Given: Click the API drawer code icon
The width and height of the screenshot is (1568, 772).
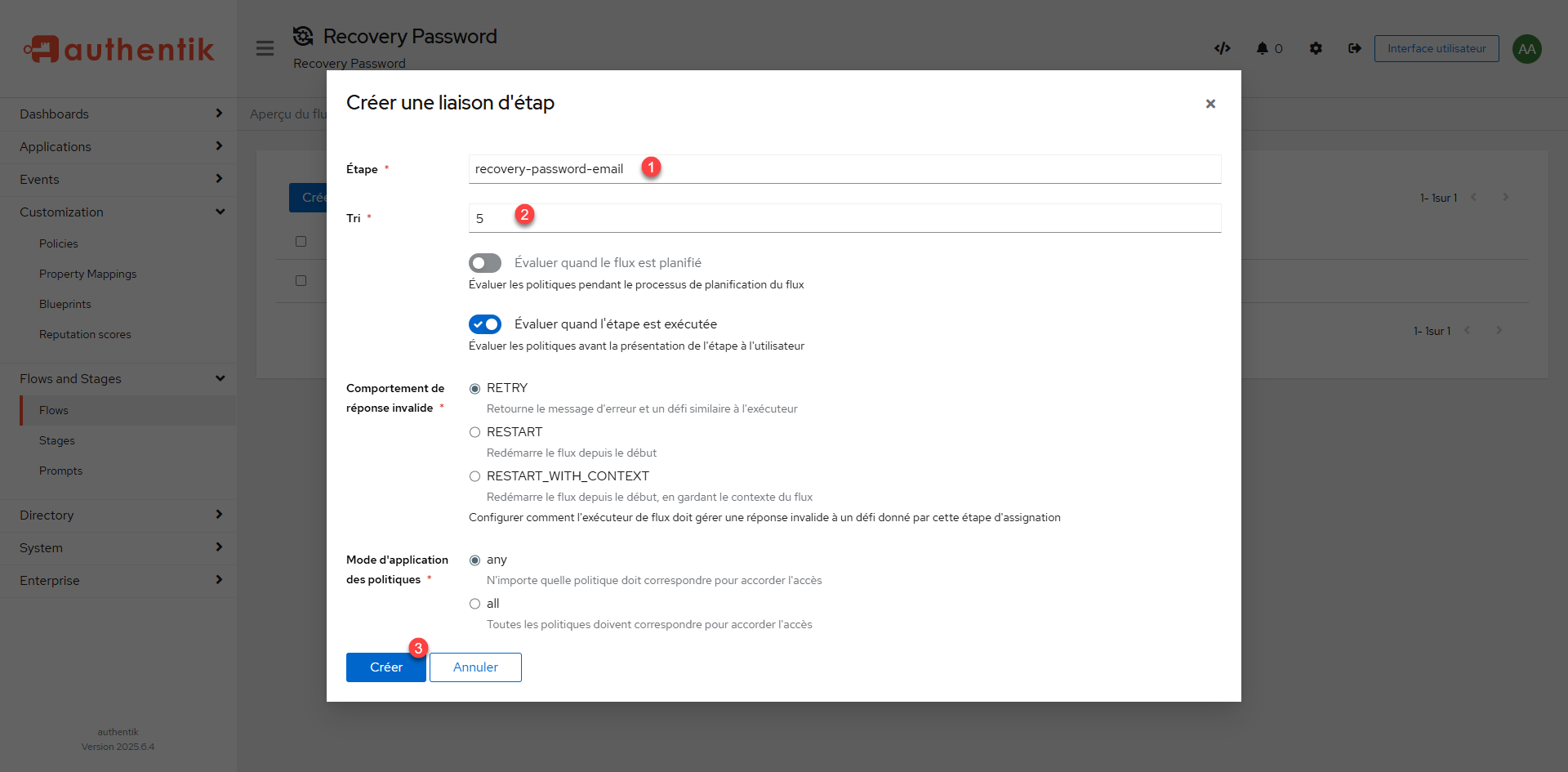Looking at the screenshot, I should pos(1222,48).
